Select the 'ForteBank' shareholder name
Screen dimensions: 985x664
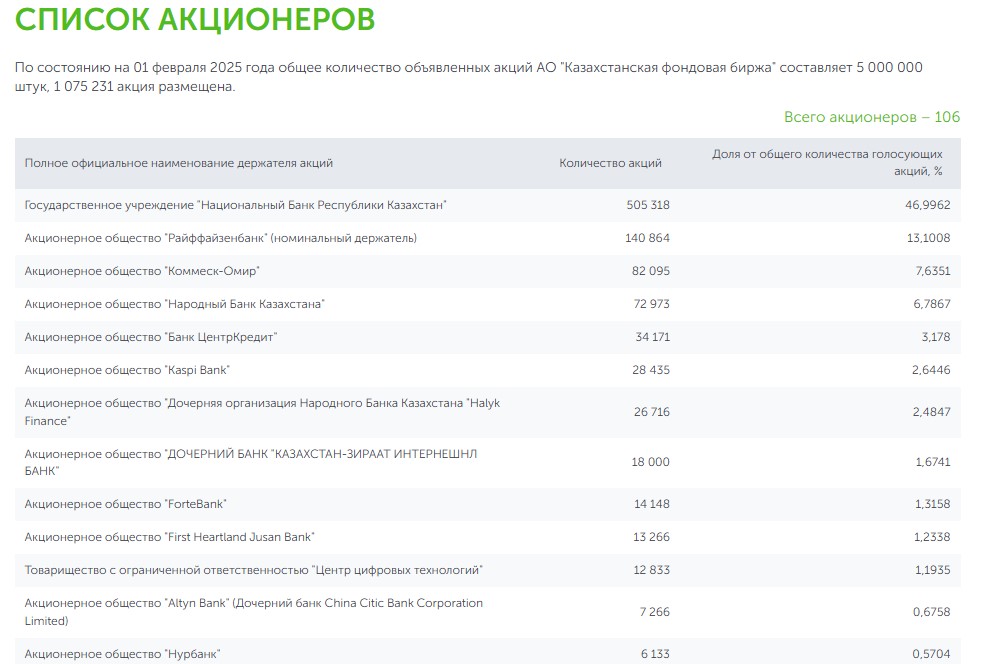(126, 504)
